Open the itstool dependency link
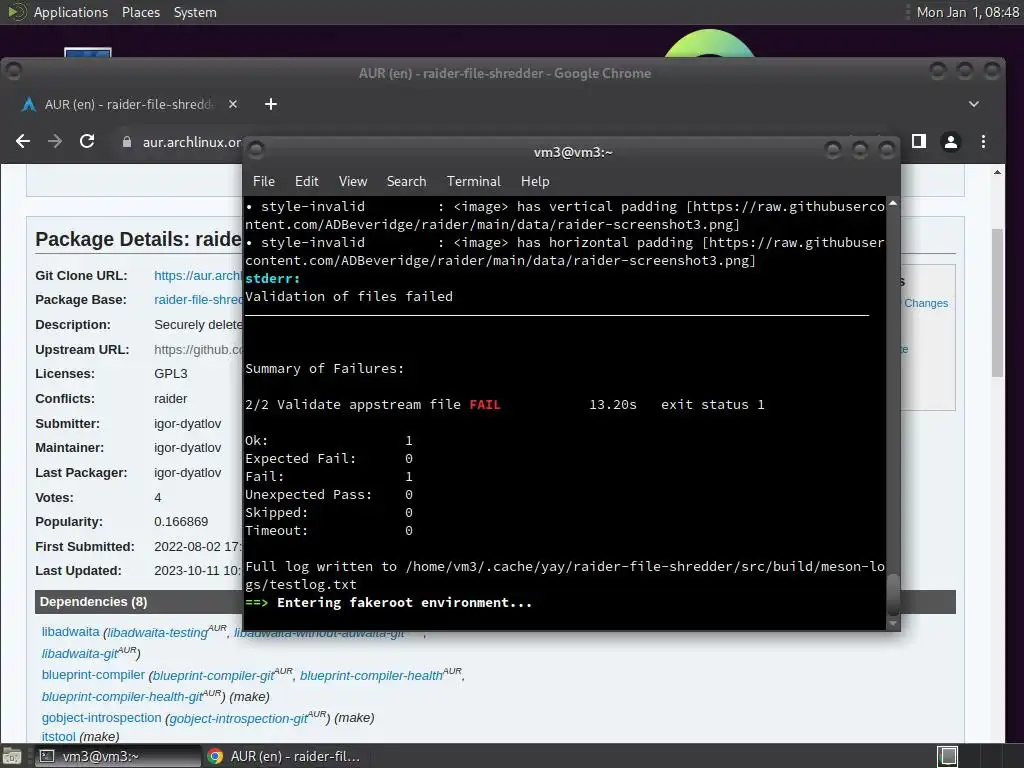 point(59,737)
